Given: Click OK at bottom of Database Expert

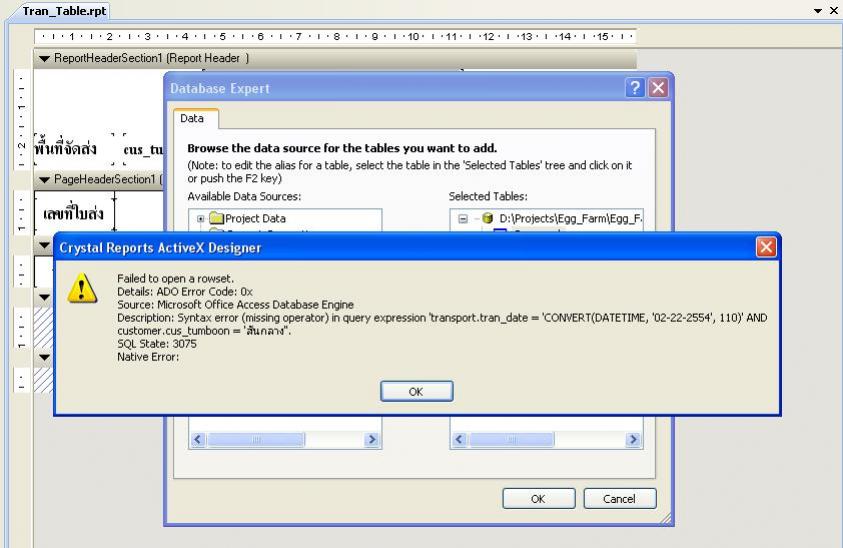Looking at the screenshot, I should pos(539,499).
